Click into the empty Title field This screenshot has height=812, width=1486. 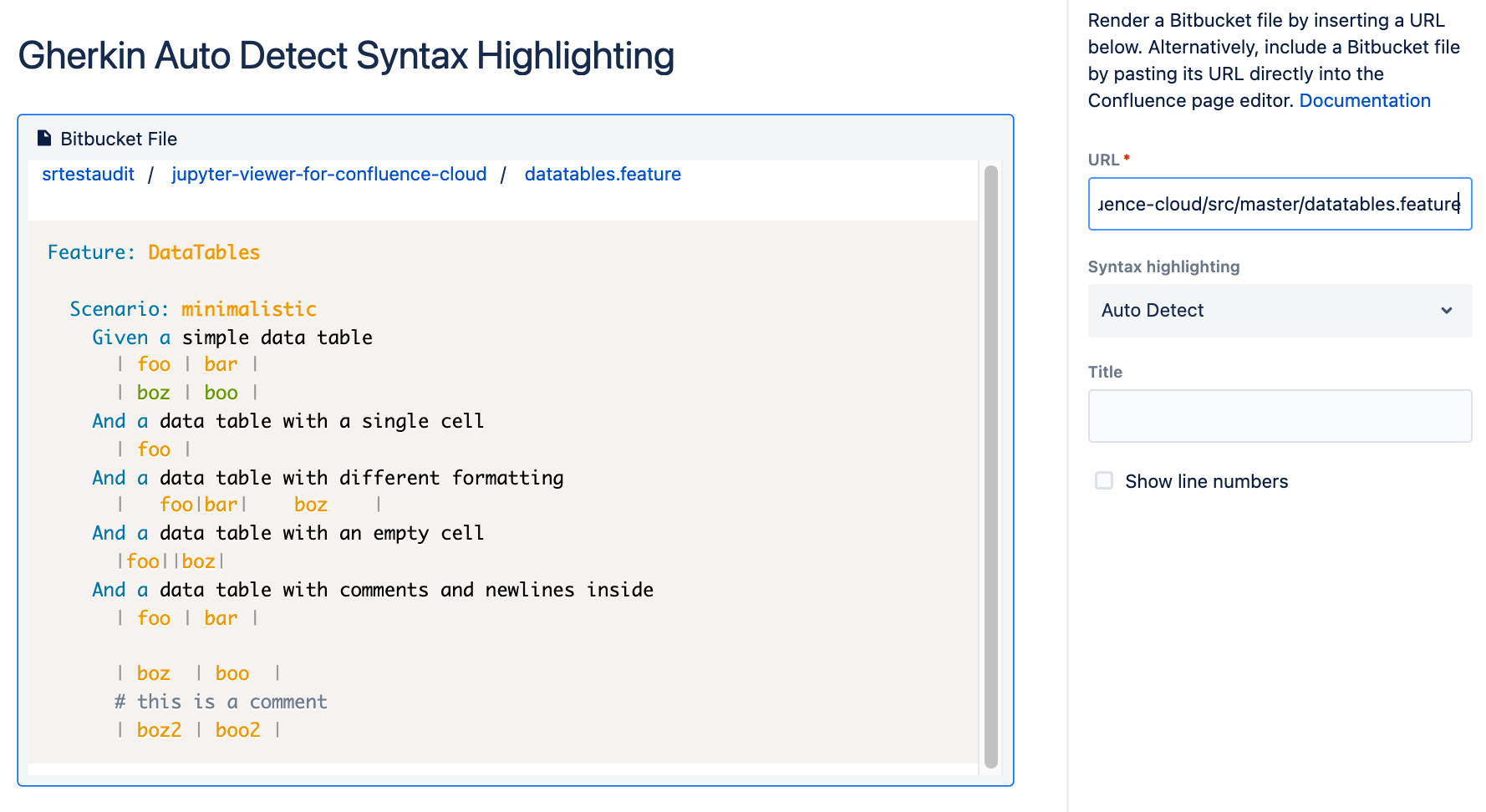point(1279,416)
